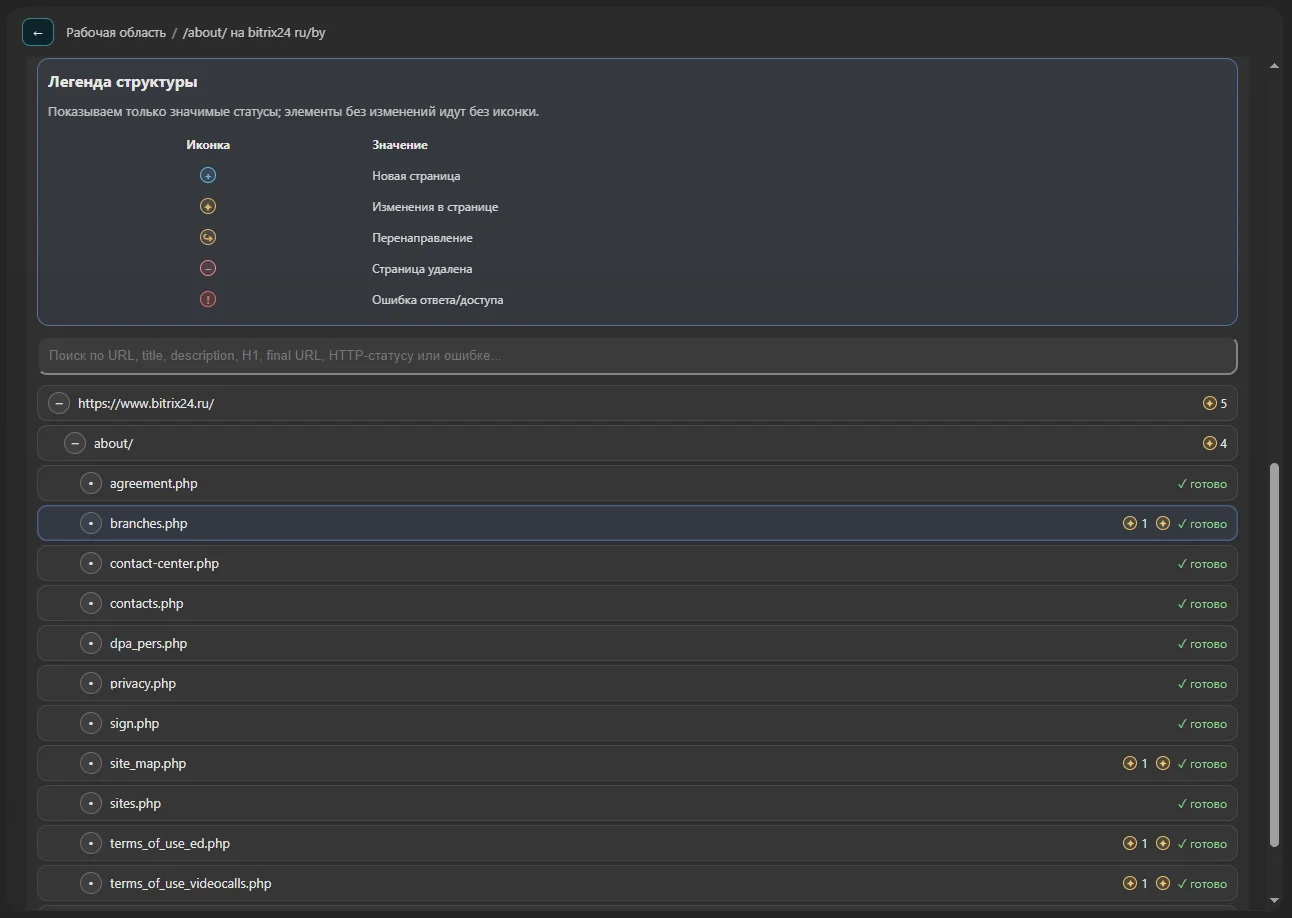Click the 'Иконка' column header in the legend
1292x918 pixels.
click(x=208, y=145)
